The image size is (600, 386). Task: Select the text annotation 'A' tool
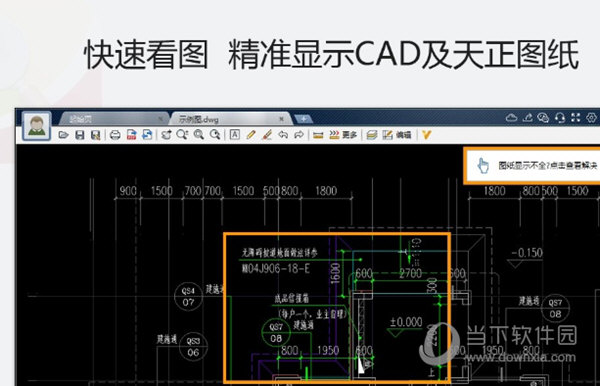[235, 135]
